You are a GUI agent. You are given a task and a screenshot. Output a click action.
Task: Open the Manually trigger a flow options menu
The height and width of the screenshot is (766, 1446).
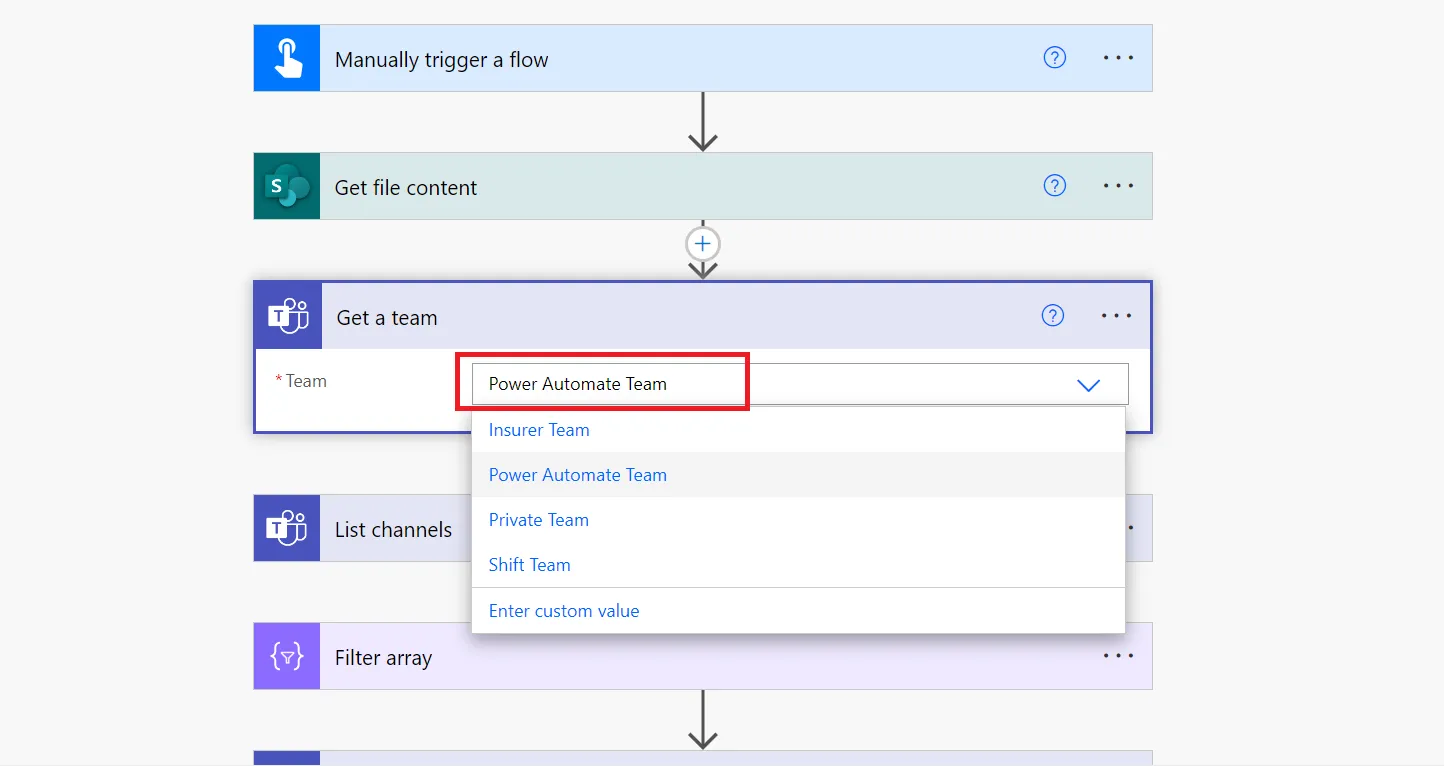coord(1118,58)
